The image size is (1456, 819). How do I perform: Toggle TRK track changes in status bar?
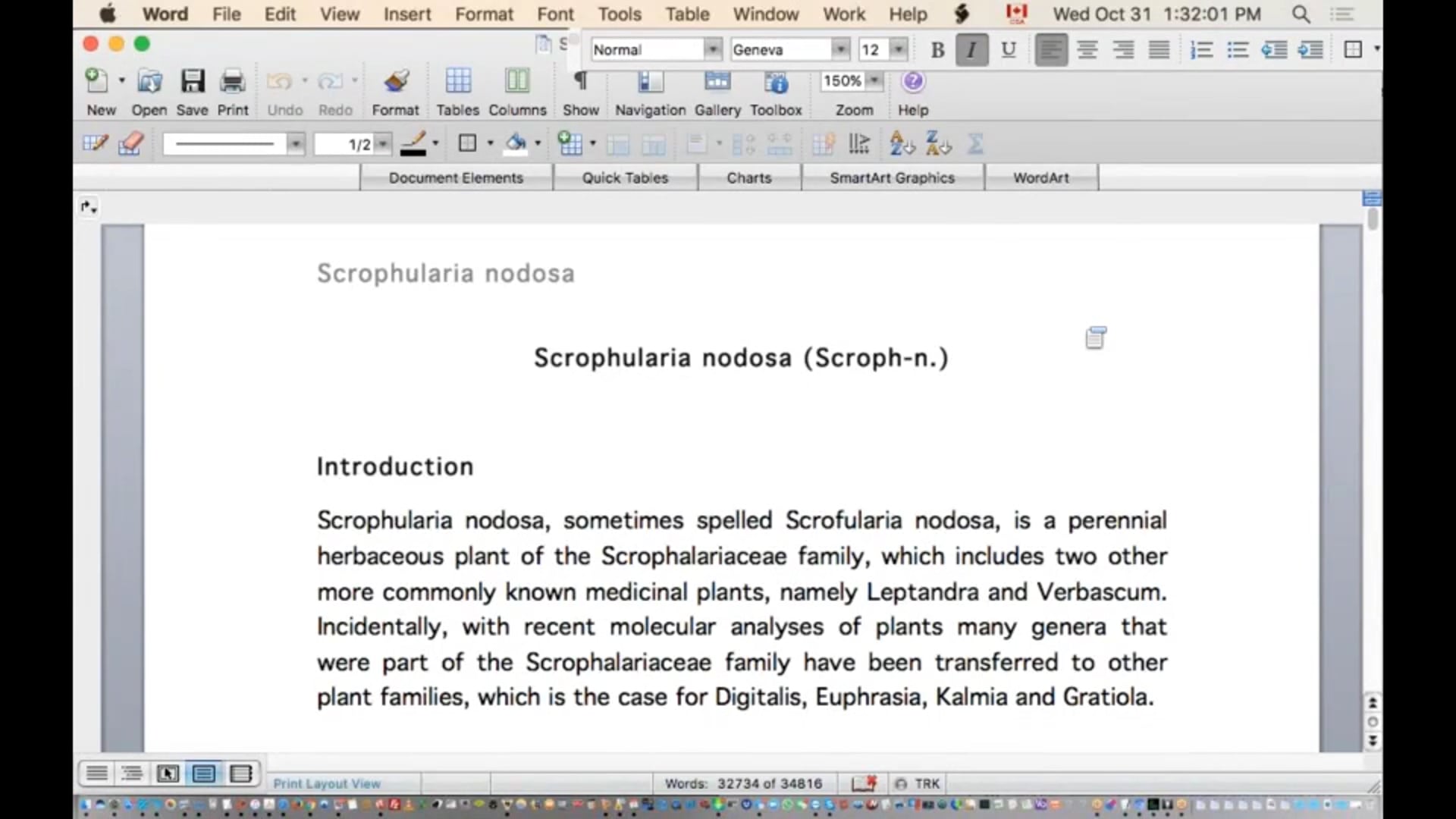click(927, 783)
